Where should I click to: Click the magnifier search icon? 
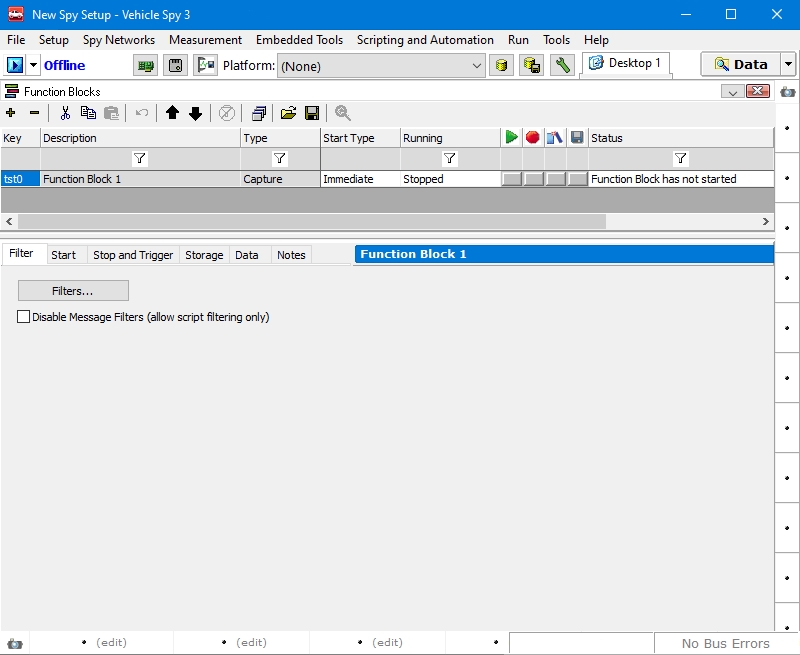(x=343, y=113)
